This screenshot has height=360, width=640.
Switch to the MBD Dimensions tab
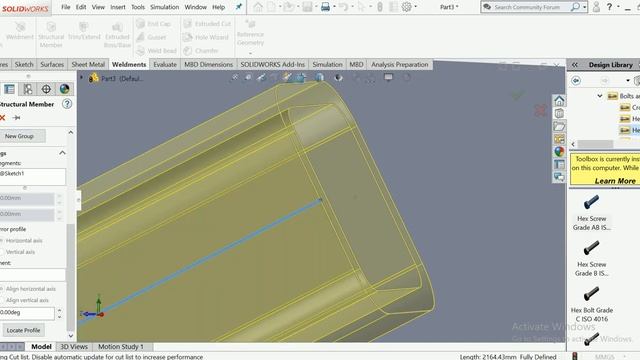coord(209,64)
